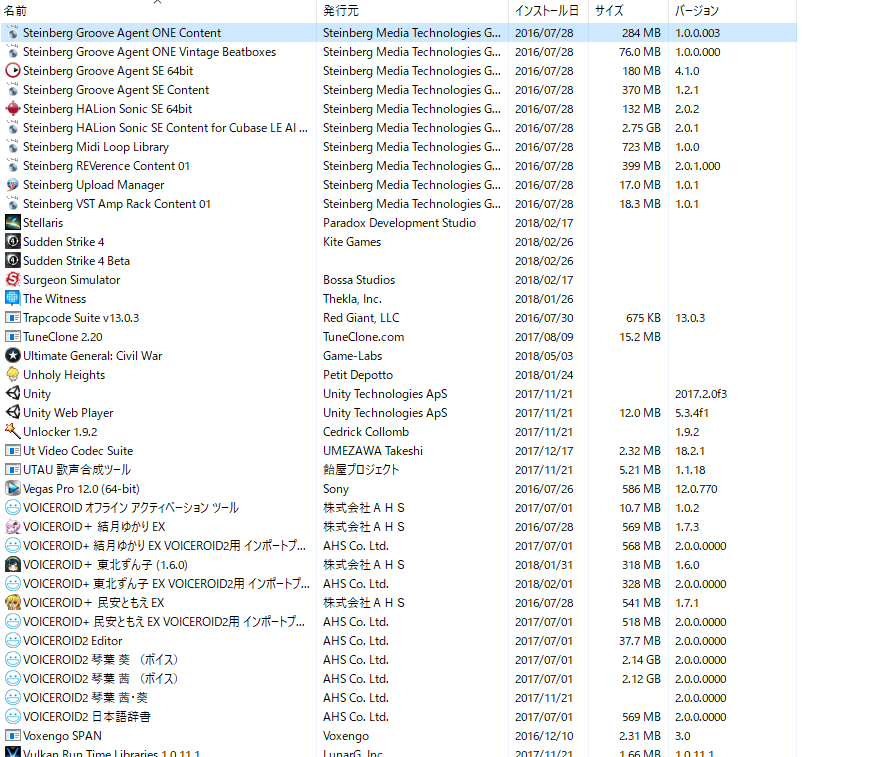884x757 pixels.
Task: Sort list by インストール日 column header
Action: pyautogui.click(x=548, y=11)
